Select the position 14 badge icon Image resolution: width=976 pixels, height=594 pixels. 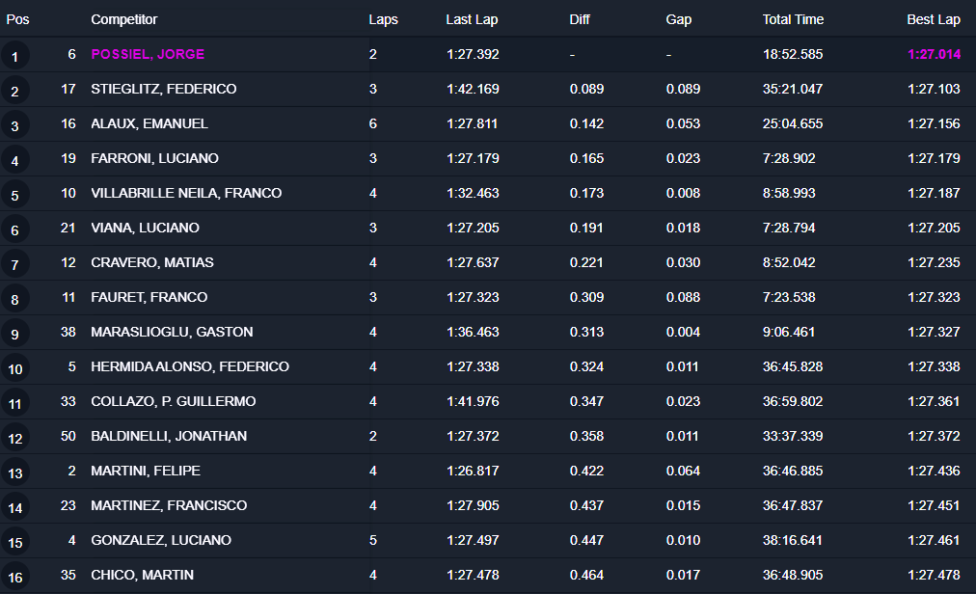15,508
